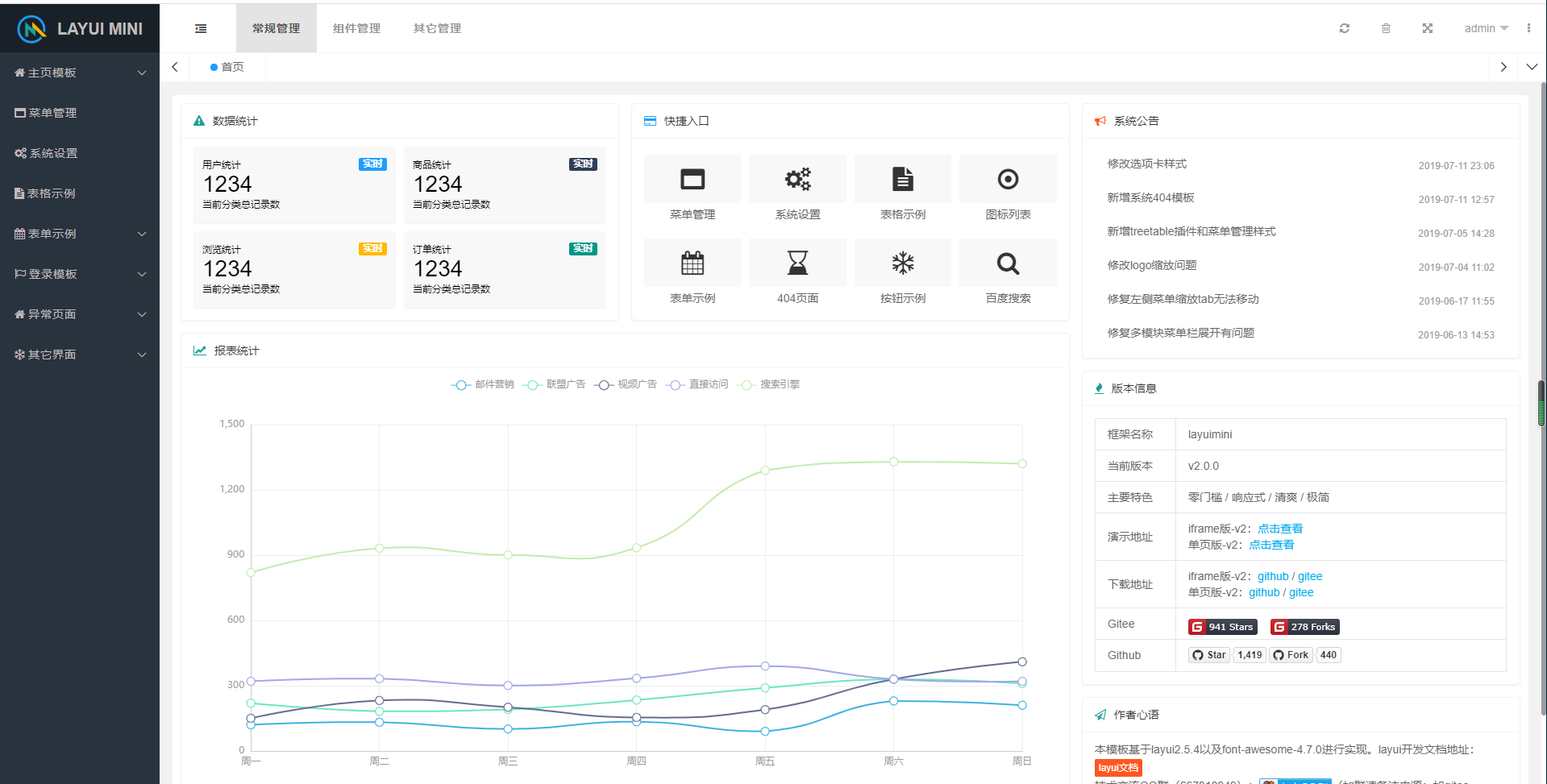This screenshot has height=784, width=1547.
Task: Open the 百度搜索 magnifier icon
Action: tap(1007, 263)
